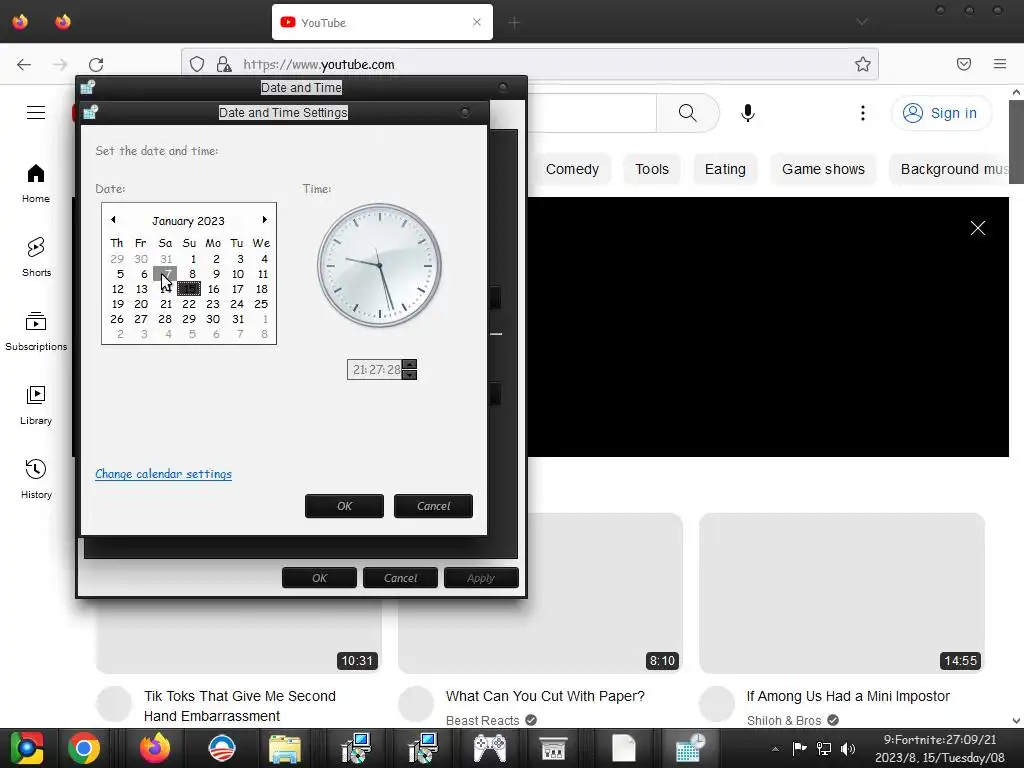
Task: Click the date-time calendar taskbar icon
Action: tap(688, 748)
